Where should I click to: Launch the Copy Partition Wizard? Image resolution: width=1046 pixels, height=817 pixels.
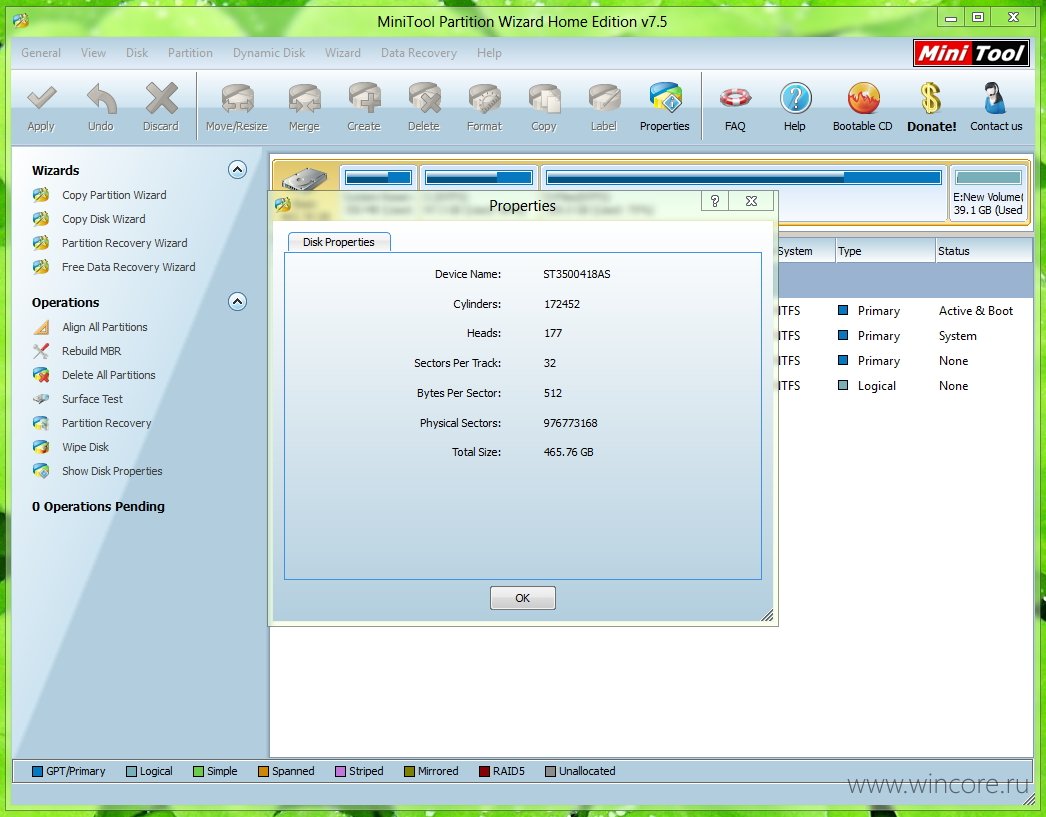tap(114, 195)
